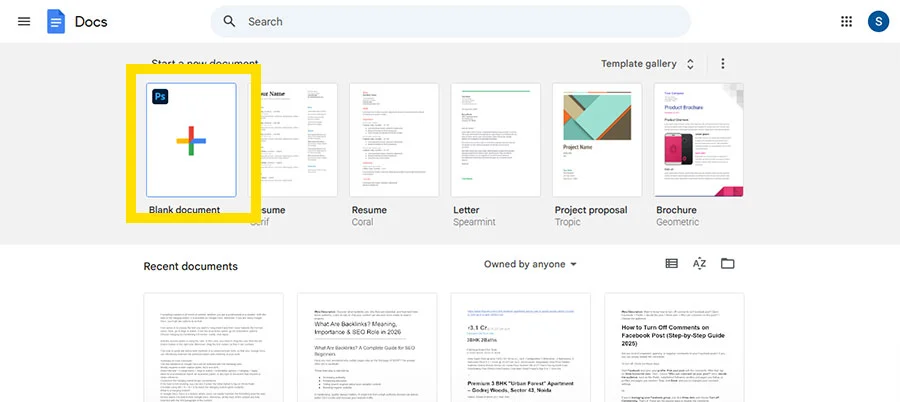The height and width of the screenshot is (402, 900).
Task: Open the Google apps grid
Action: coord(846,22)
